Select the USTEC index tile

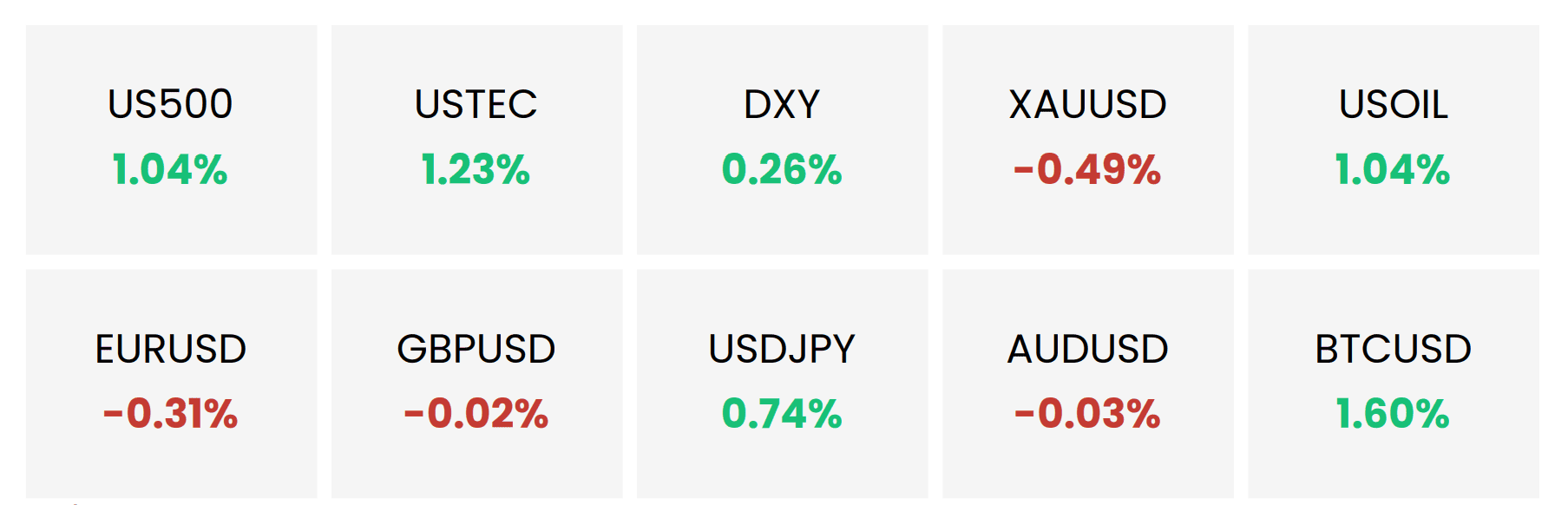click(x=476, y=140)
